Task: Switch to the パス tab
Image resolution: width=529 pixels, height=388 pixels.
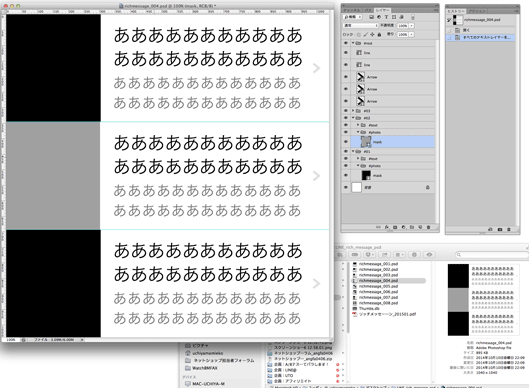Action: 368,10
